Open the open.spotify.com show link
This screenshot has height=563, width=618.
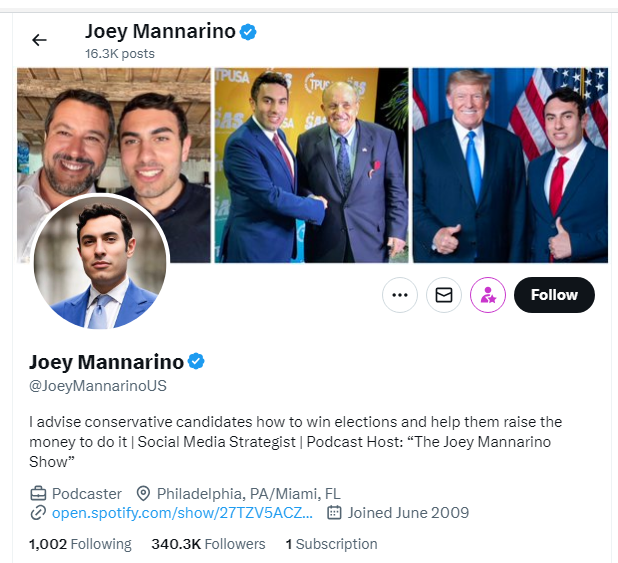click(x=182, y=513)
